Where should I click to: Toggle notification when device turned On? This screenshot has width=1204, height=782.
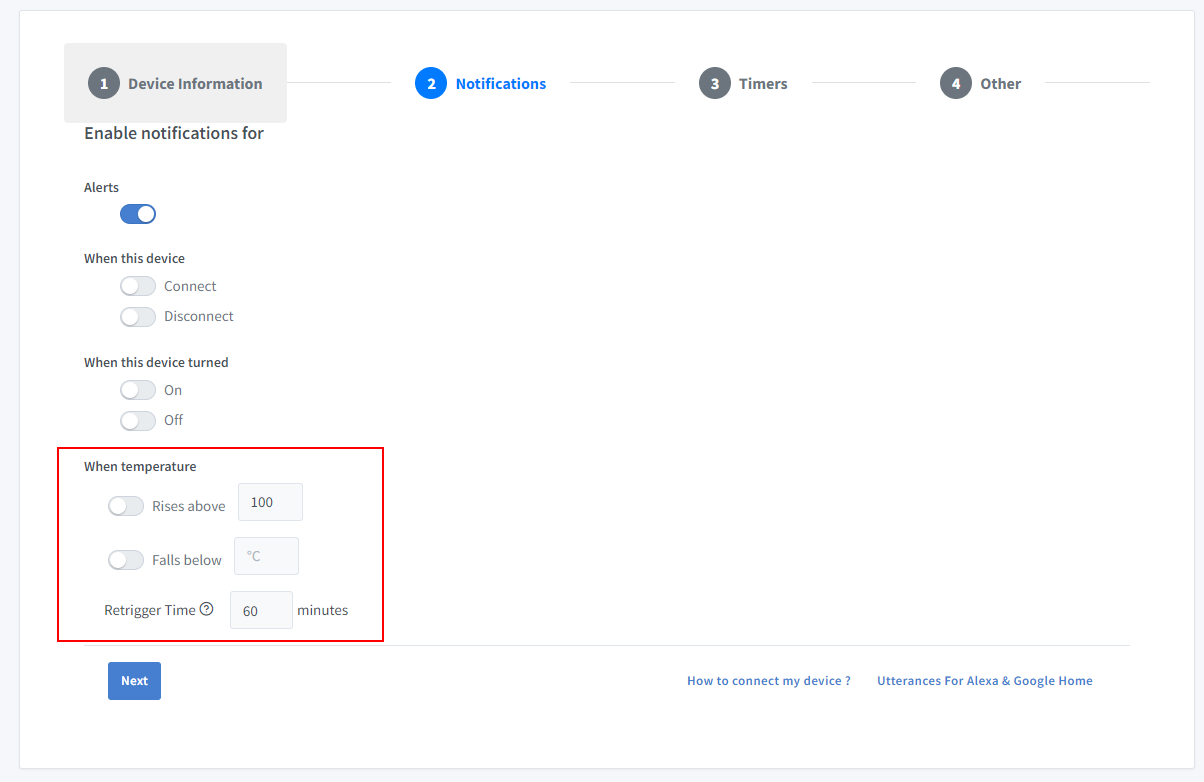tap(138, 390)
